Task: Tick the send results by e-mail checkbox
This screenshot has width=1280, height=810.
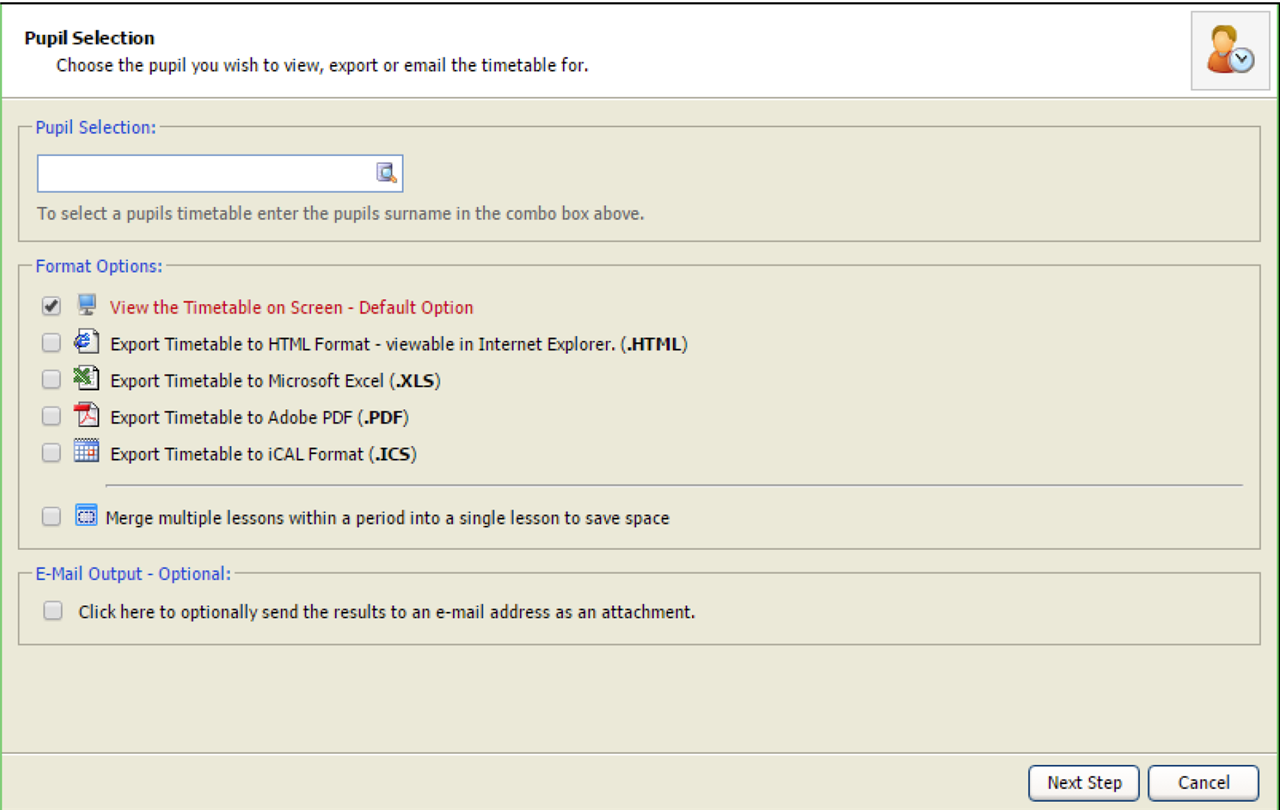Action: click(53, 611)
